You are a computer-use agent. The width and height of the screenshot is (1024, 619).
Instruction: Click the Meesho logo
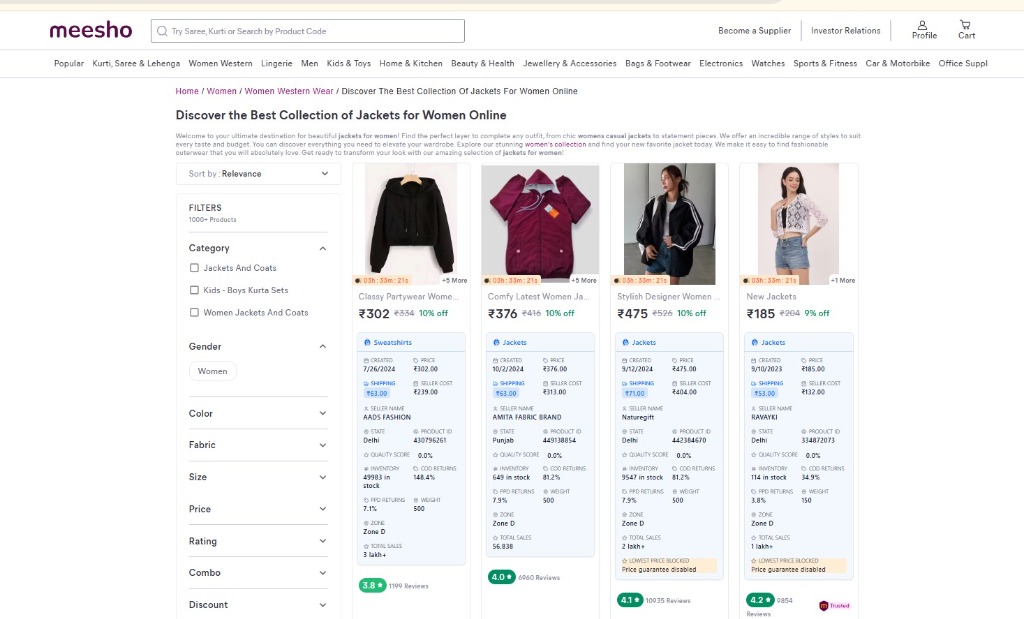[91, 30]
